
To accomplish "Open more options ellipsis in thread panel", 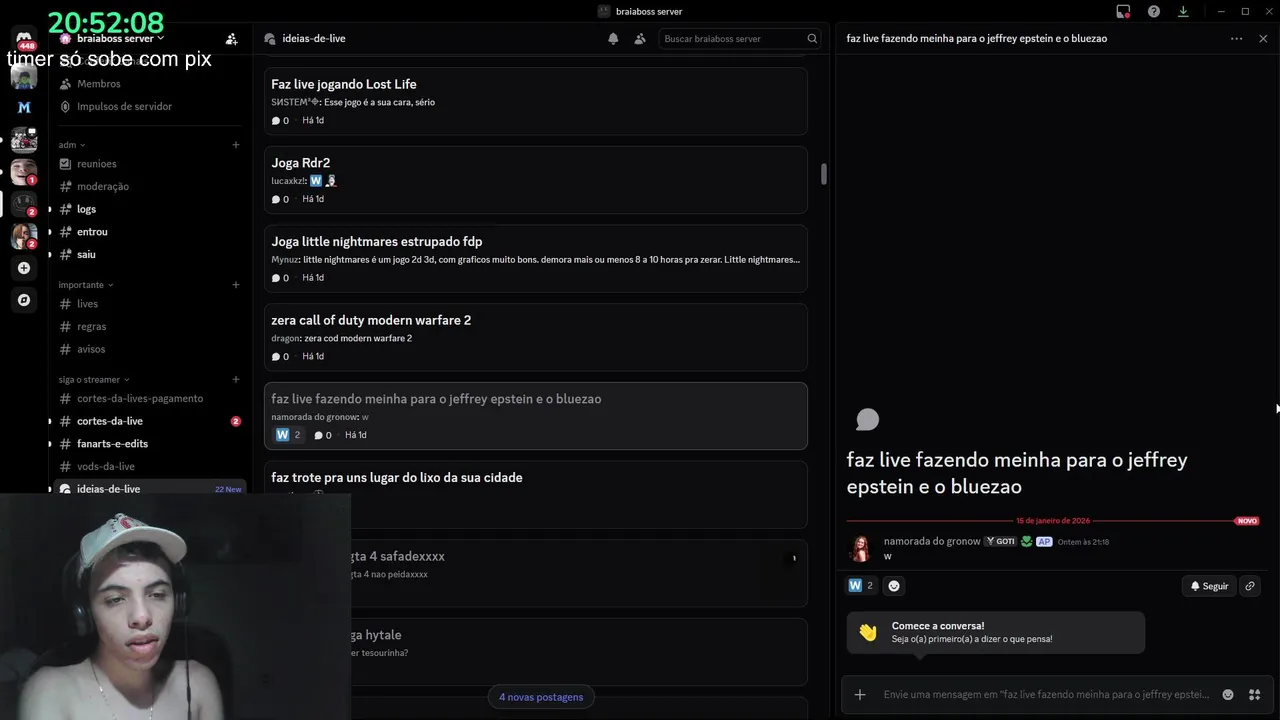I will click(x=1237, y=38).
